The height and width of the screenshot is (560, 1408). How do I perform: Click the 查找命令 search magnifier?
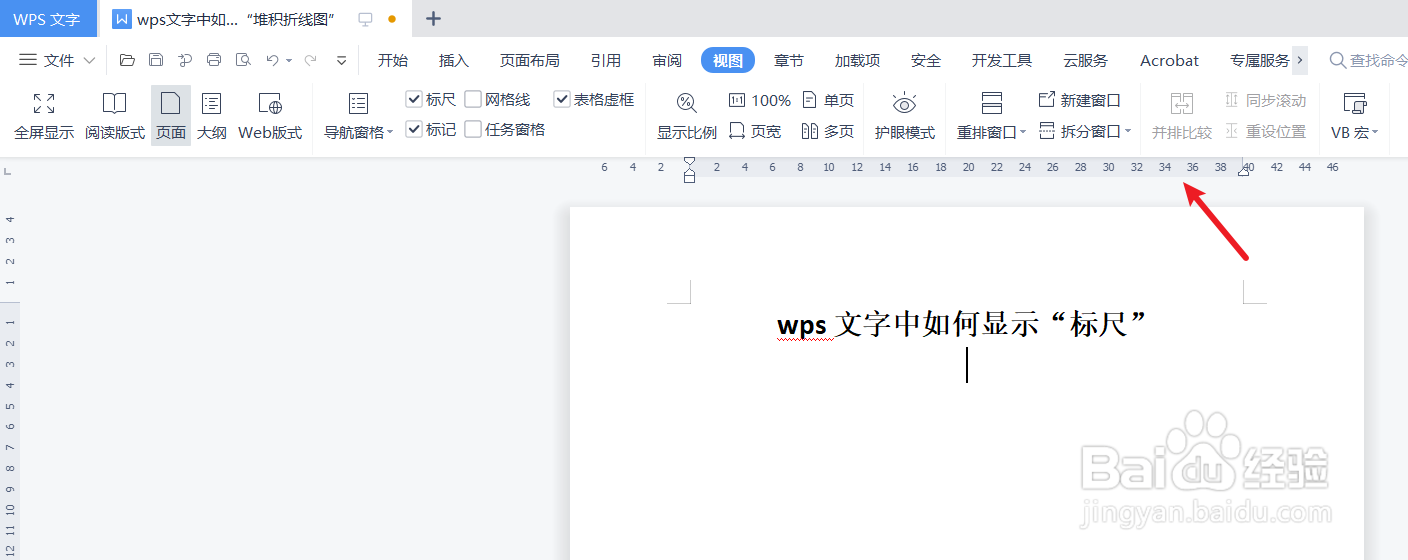pos(1337,60)
